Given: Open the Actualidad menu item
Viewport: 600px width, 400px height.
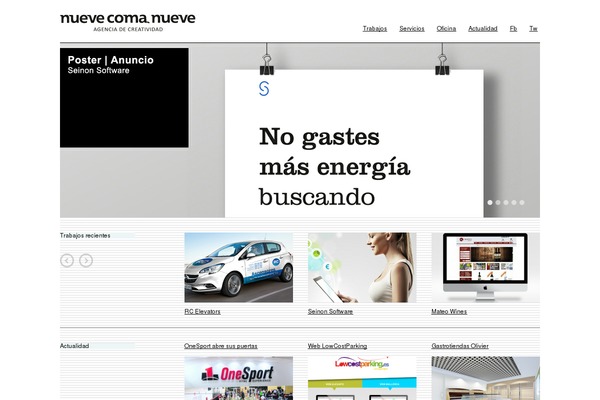Looking at the screenshot, I should (x=483, y=29).
